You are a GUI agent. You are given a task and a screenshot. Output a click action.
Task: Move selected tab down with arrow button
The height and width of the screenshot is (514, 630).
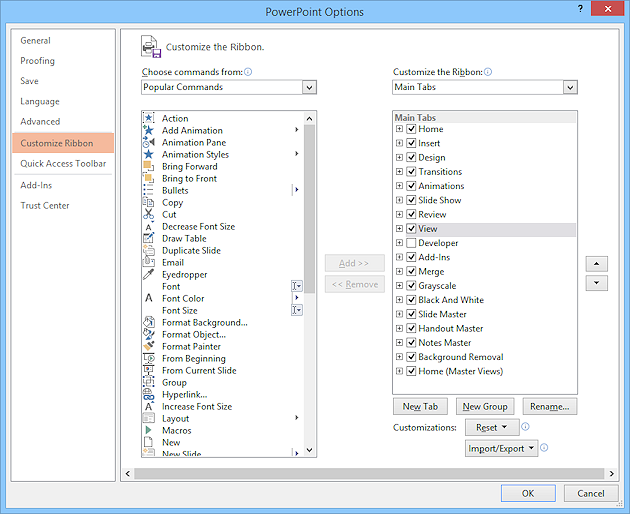(x=597, y=283)
